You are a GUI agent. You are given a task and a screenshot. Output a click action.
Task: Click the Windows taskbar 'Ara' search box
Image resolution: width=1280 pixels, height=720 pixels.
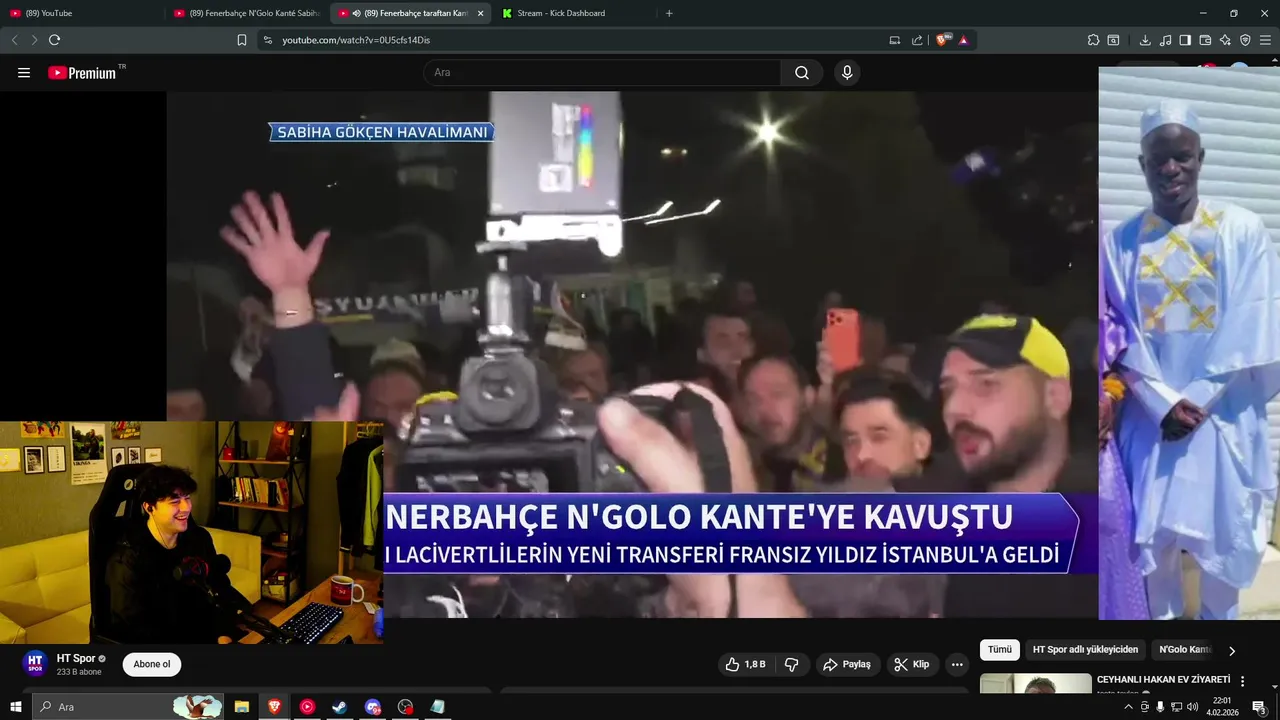pos(128,707)
